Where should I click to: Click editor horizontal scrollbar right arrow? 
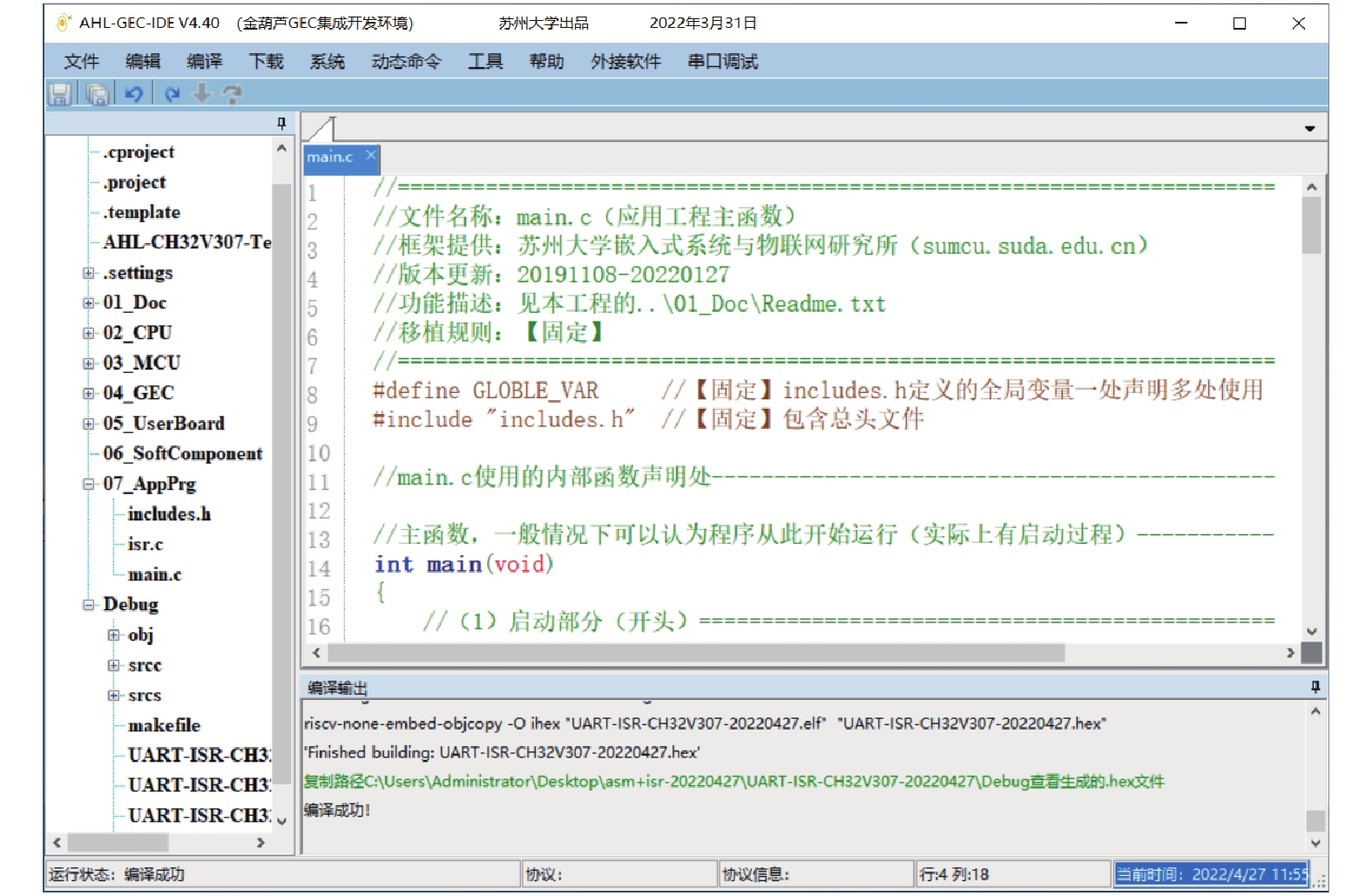tap(1291, 653)
